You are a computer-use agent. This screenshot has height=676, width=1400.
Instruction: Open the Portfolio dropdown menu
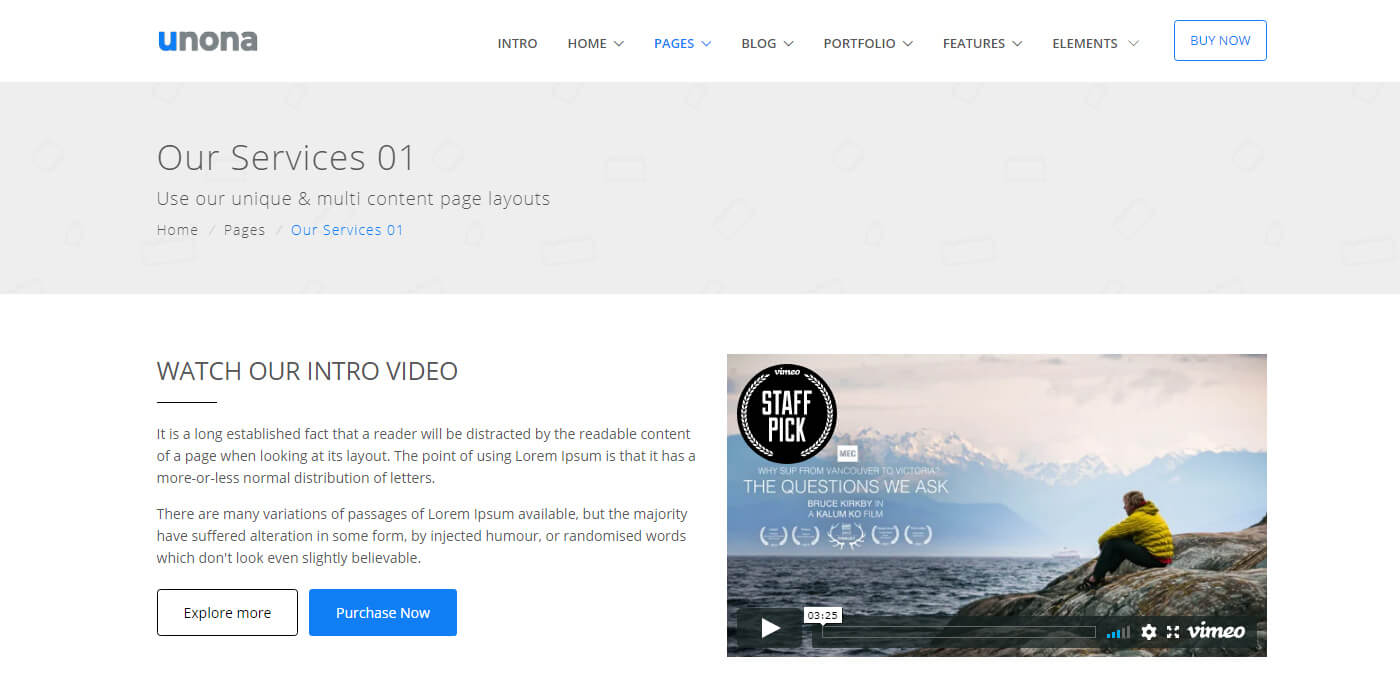click(867, 43)
